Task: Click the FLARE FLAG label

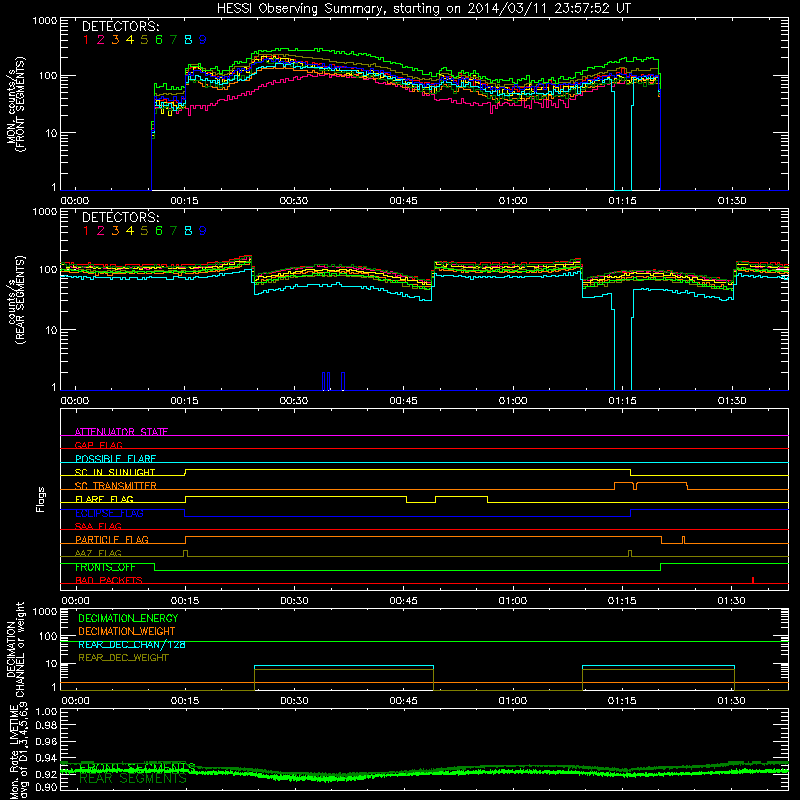Action: [104, 499]
